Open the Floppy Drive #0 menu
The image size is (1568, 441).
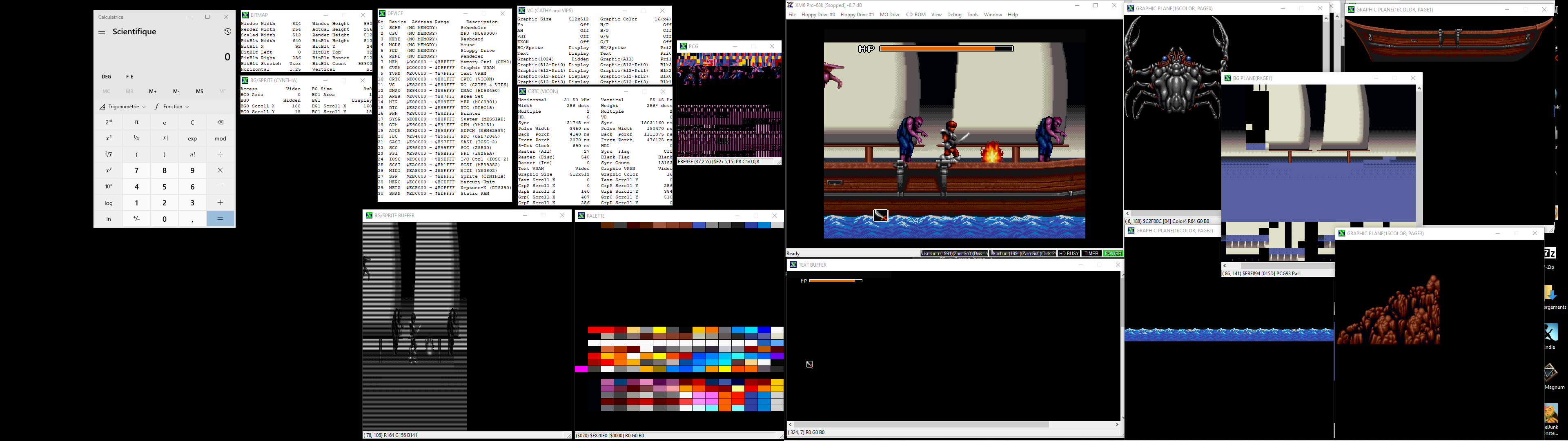tap(818, 15)
